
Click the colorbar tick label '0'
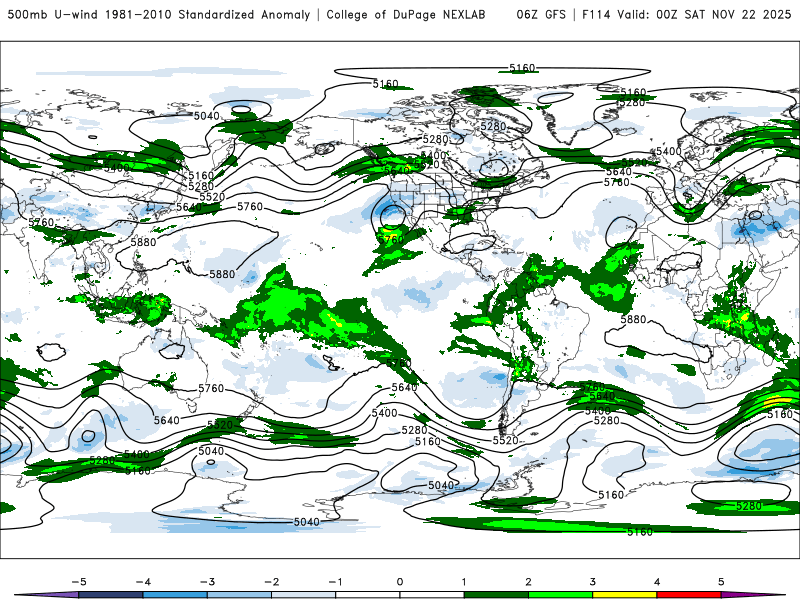coord(399,582)
